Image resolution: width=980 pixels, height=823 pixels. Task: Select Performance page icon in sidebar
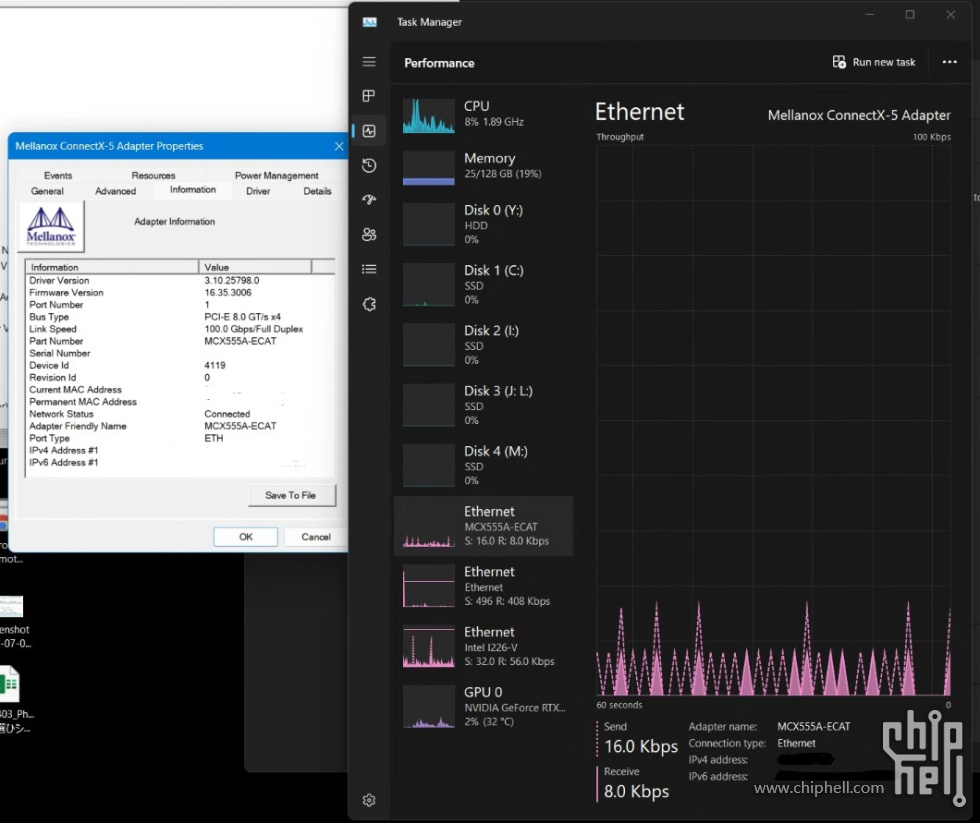point(369,131)
